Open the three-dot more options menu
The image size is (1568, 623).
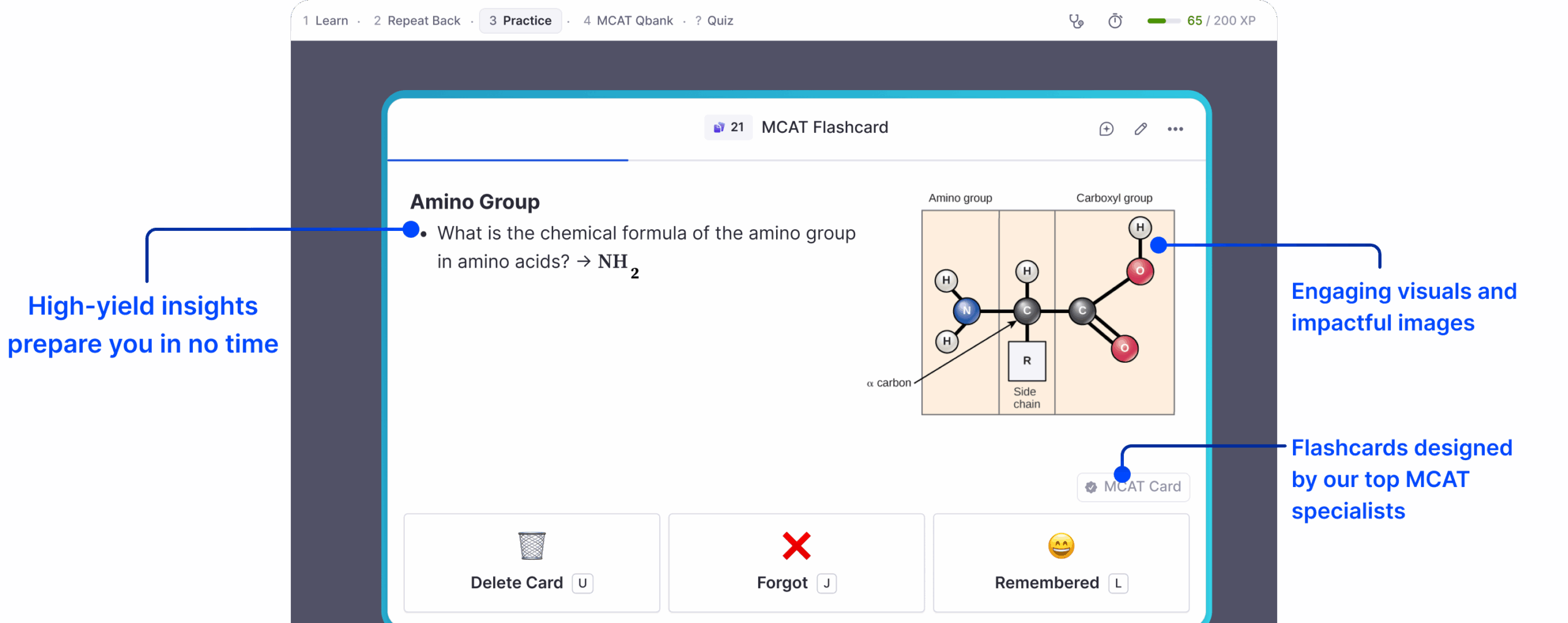[1175, 129]
